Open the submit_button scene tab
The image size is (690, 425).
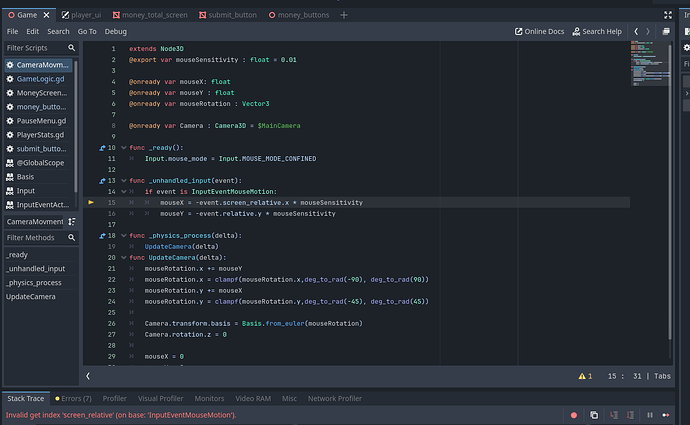point(228,15)
